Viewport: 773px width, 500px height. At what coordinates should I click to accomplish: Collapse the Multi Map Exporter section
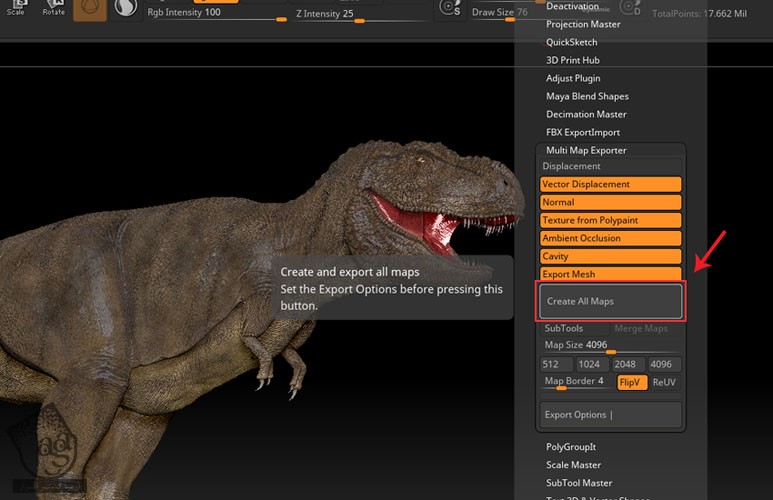pos(586,150)
